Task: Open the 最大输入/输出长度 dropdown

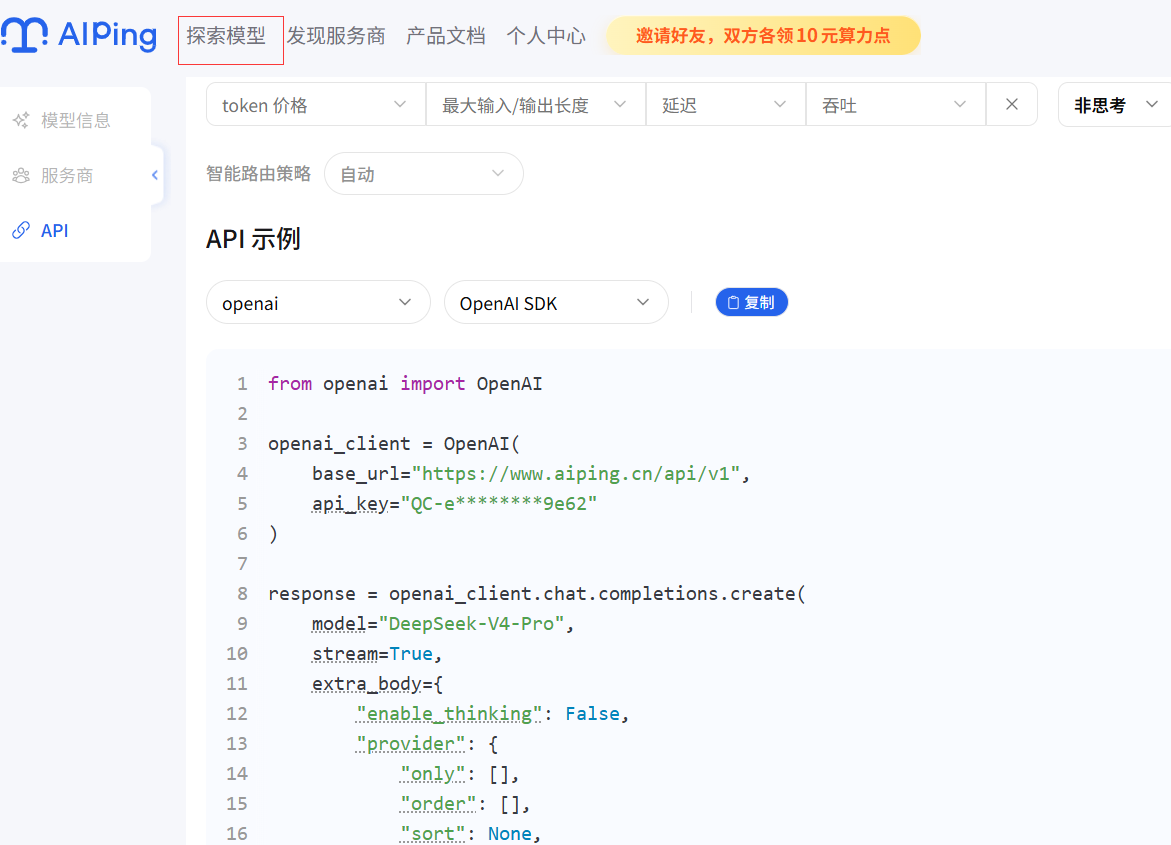Action: point(535,105)
